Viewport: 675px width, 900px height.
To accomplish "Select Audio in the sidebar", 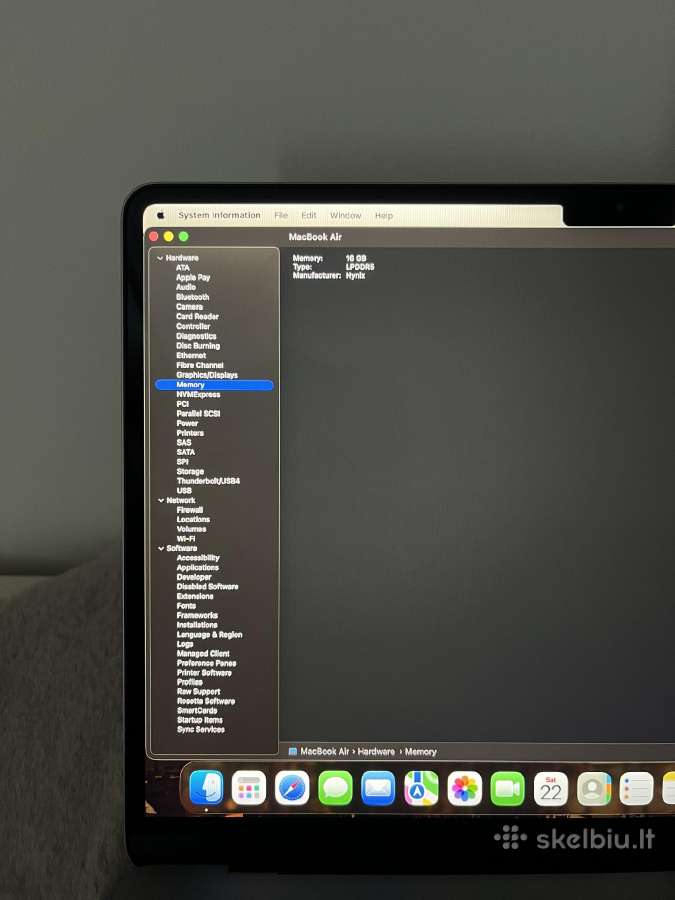I will click(186, 287).
